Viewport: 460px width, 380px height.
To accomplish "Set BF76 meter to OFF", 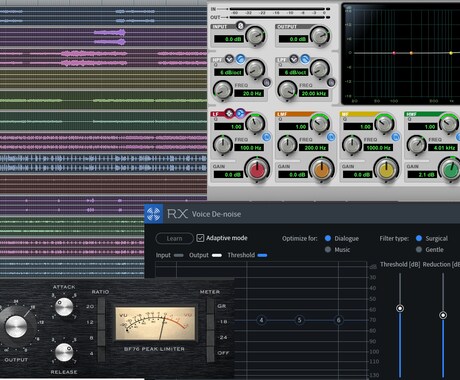I will click(x=210, y=353).
